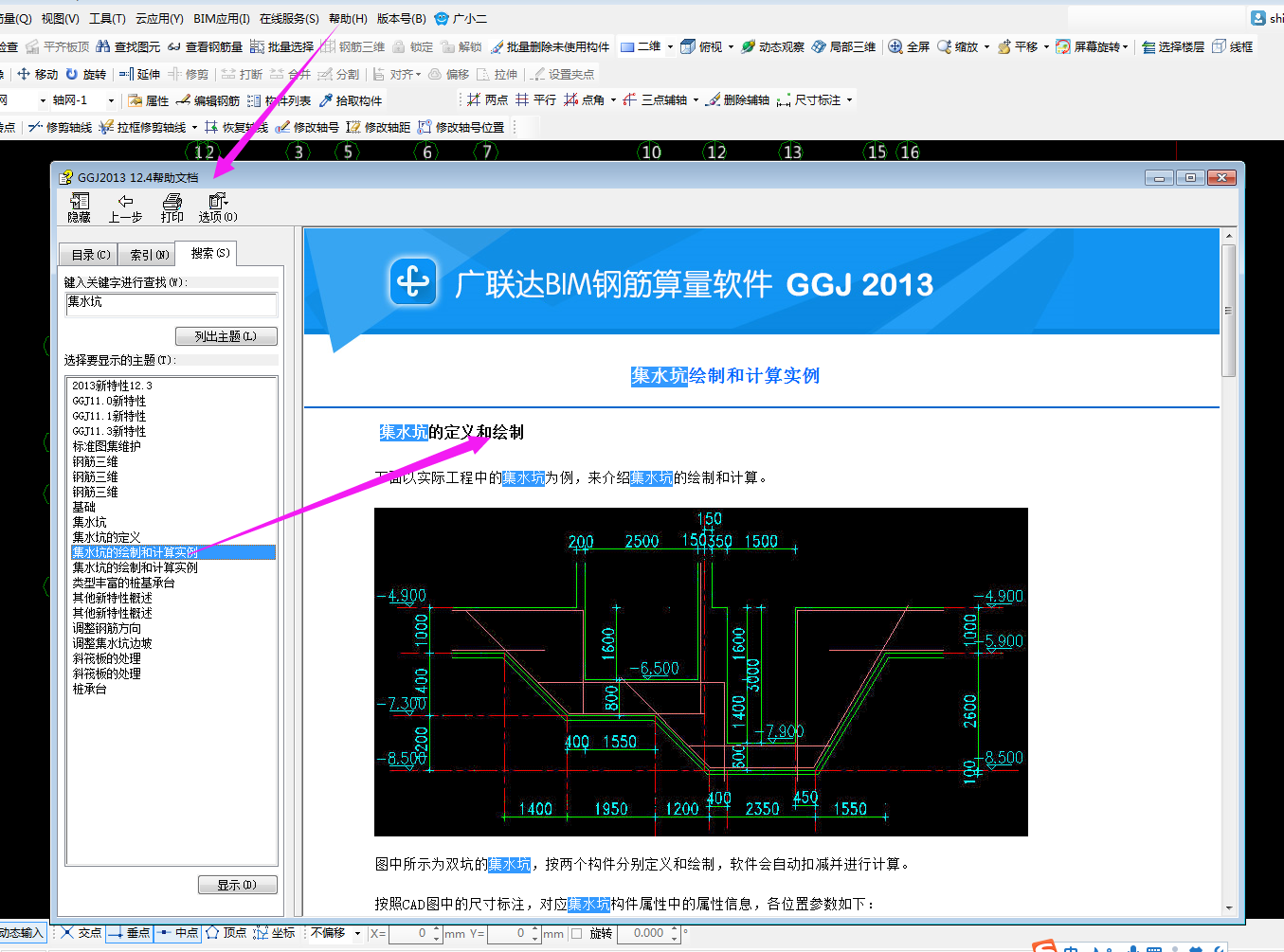Open the 帮助(H) menu
Image resolution: width=1284 pixels, height=952 pixels.
pyautogui.click(x=348, y=18)
